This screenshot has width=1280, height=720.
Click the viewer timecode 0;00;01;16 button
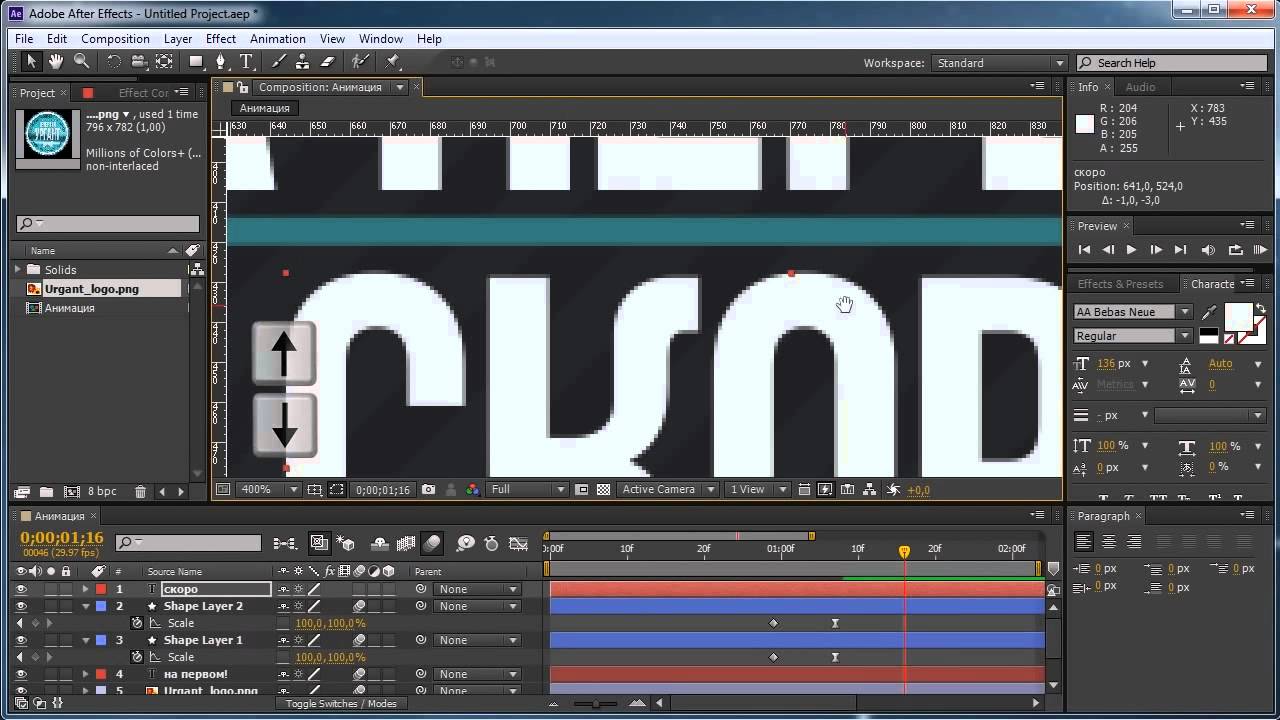(383, 490)
